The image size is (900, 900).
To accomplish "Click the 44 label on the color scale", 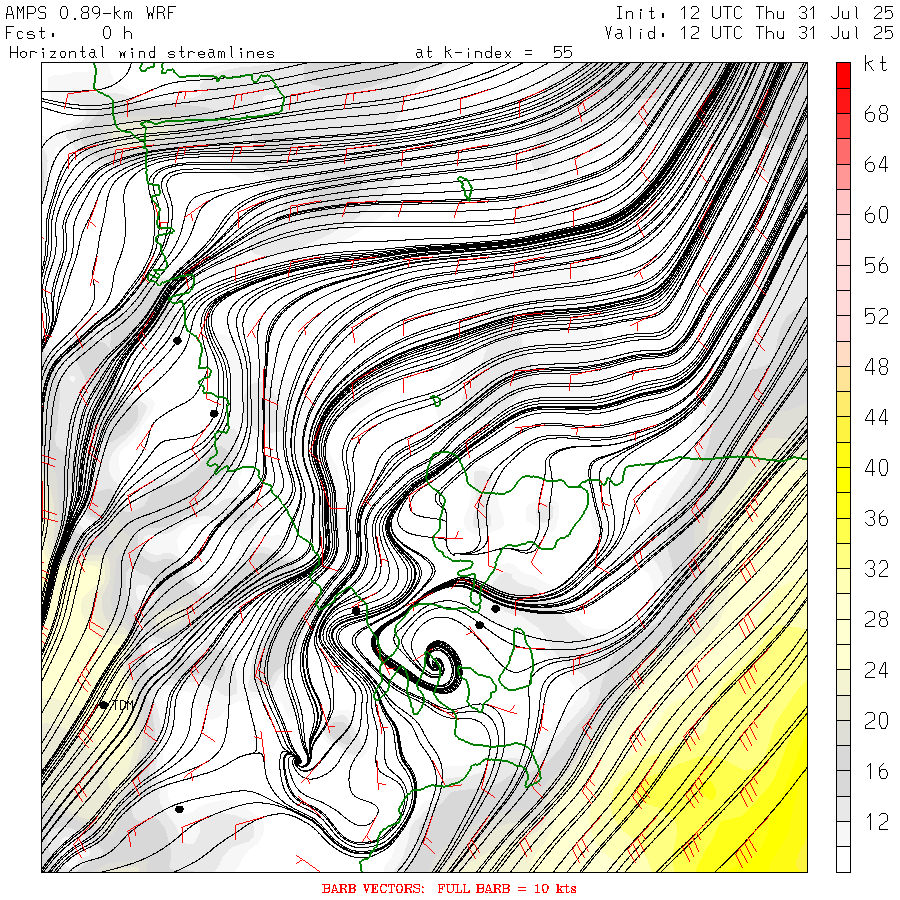I will (876, 417).
